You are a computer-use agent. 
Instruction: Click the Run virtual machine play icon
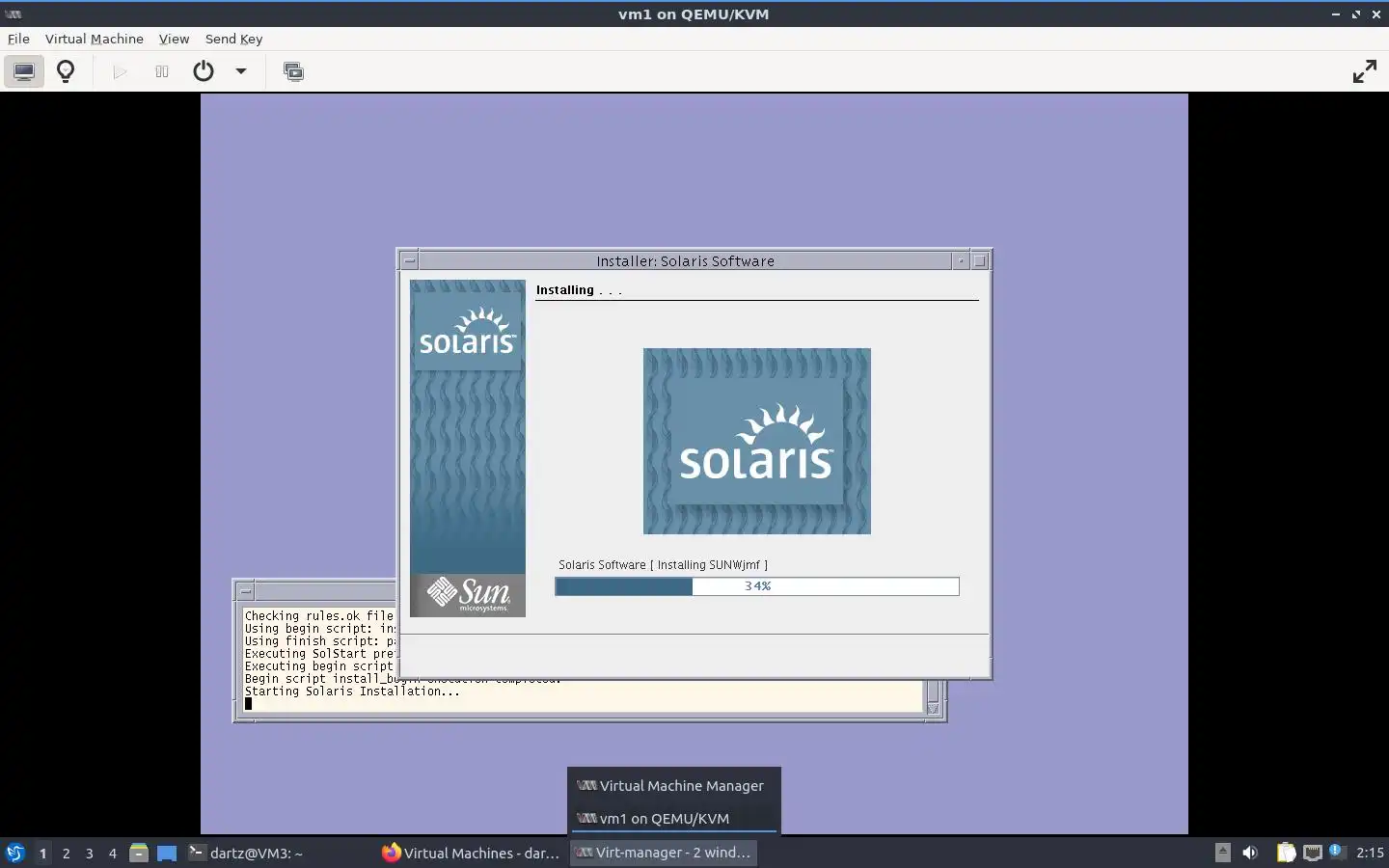pyautogui.click(x=120, y=71)
